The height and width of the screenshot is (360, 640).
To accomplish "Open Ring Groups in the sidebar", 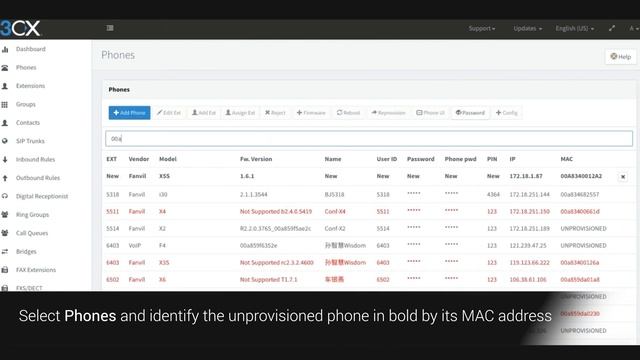I will 32,214.
